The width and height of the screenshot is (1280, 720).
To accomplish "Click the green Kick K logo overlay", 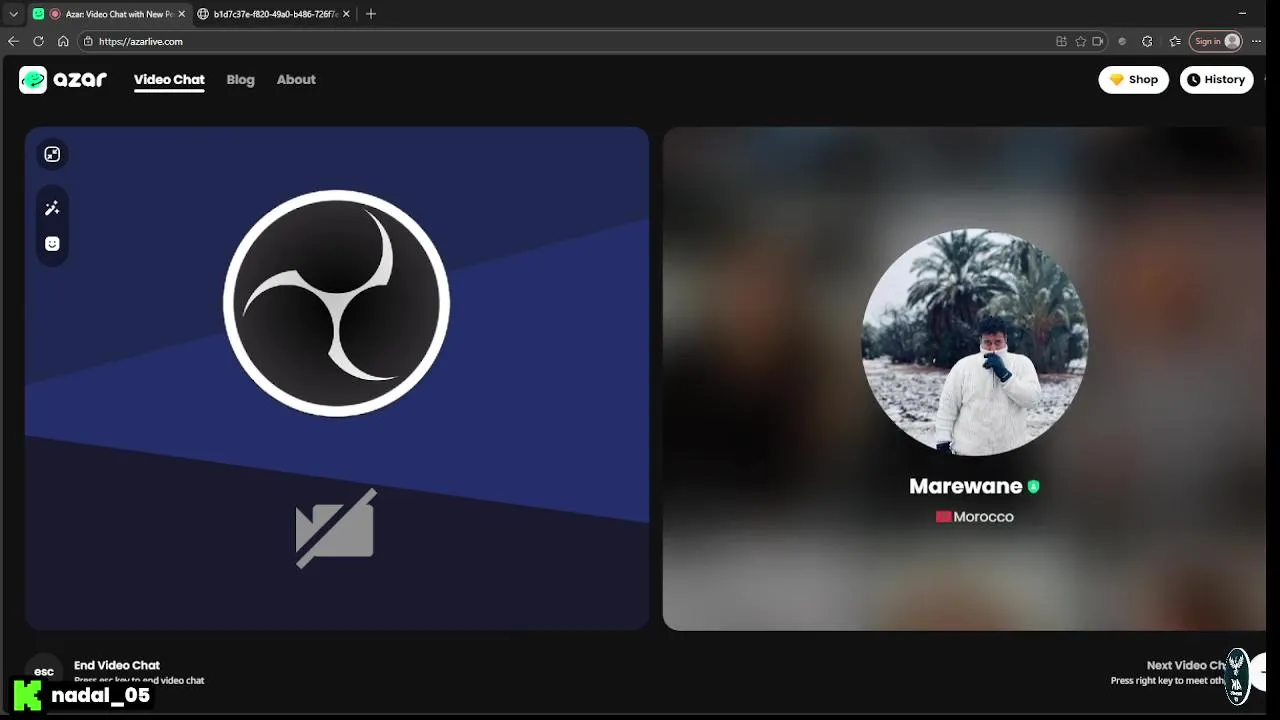I will [x=27, y=694].
